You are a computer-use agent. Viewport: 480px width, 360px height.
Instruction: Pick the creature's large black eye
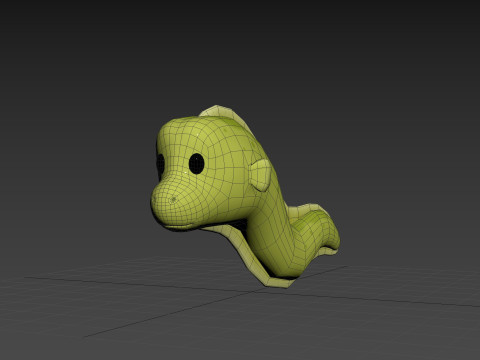[196, 164]
